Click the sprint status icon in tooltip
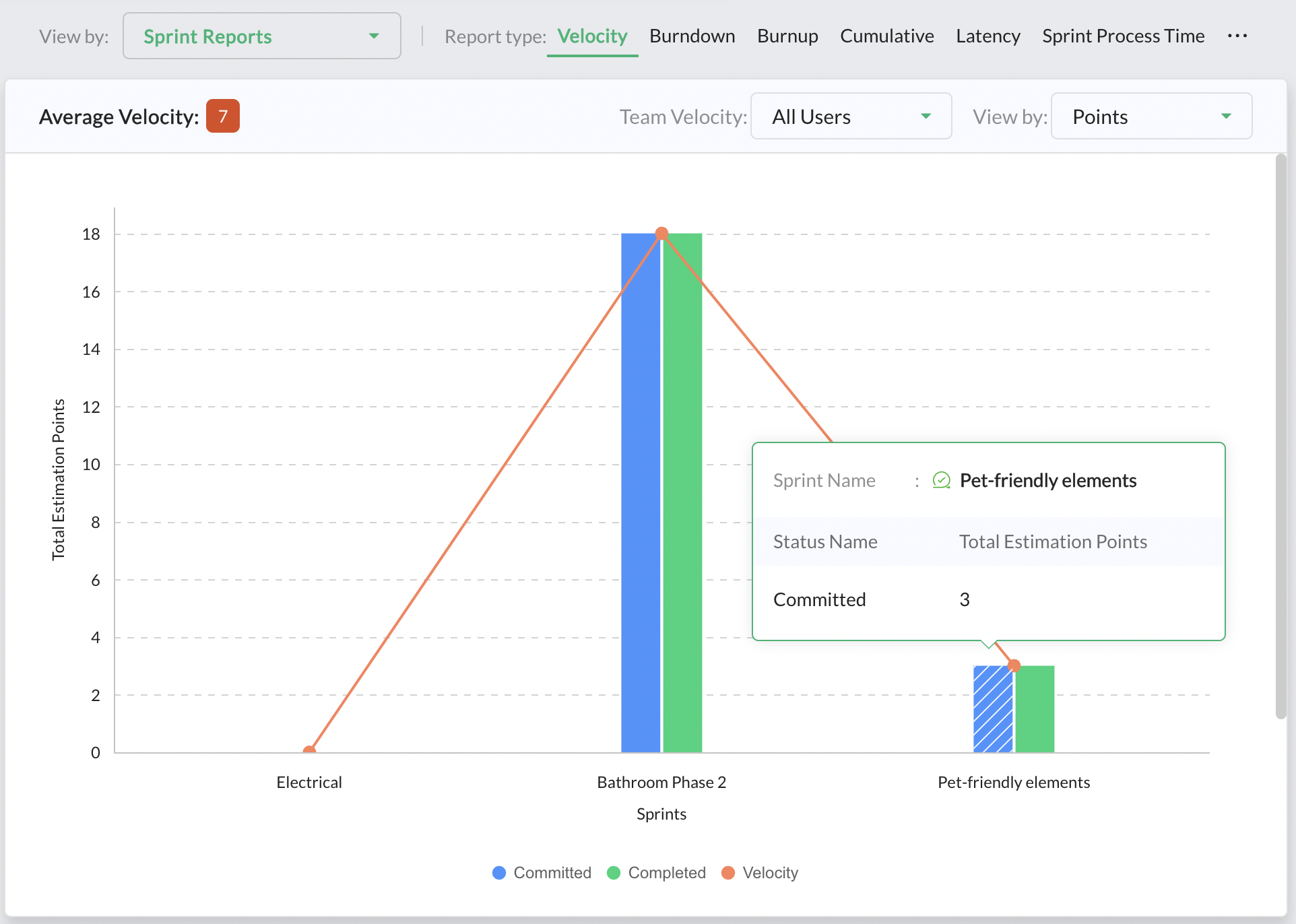The height and width of the screenshot is (924, 1296). point(941,480)
